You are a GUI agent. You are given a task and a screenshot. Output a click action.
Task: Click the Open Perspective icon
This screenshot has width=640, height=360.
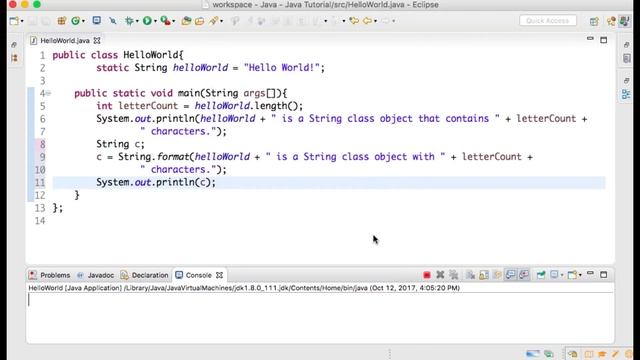click(x=594, y=21)
